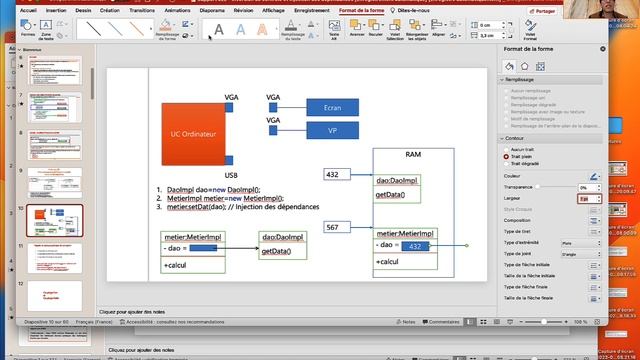Switch to Fill and Line pane tab
640x360 pixels.
(x=509, y=66)
